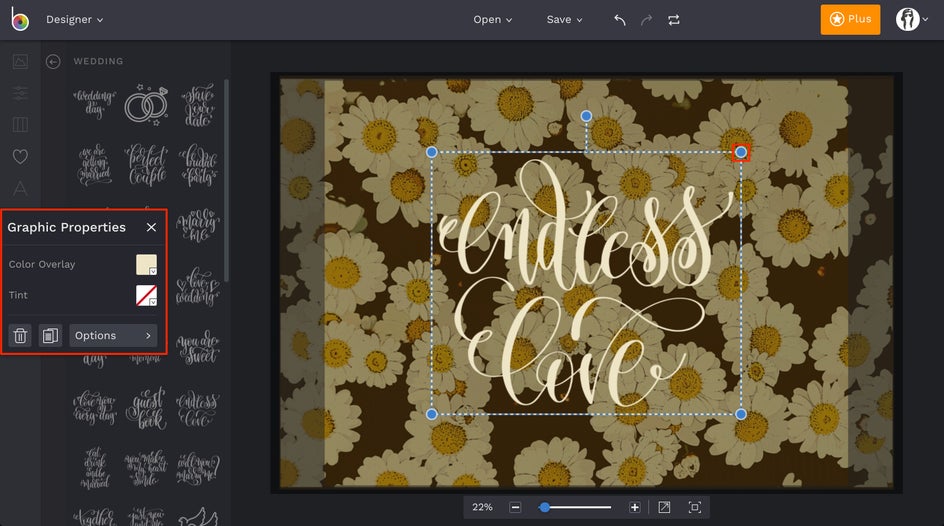Duplicate the graphic using the copy icon

(x=50, y=336)
